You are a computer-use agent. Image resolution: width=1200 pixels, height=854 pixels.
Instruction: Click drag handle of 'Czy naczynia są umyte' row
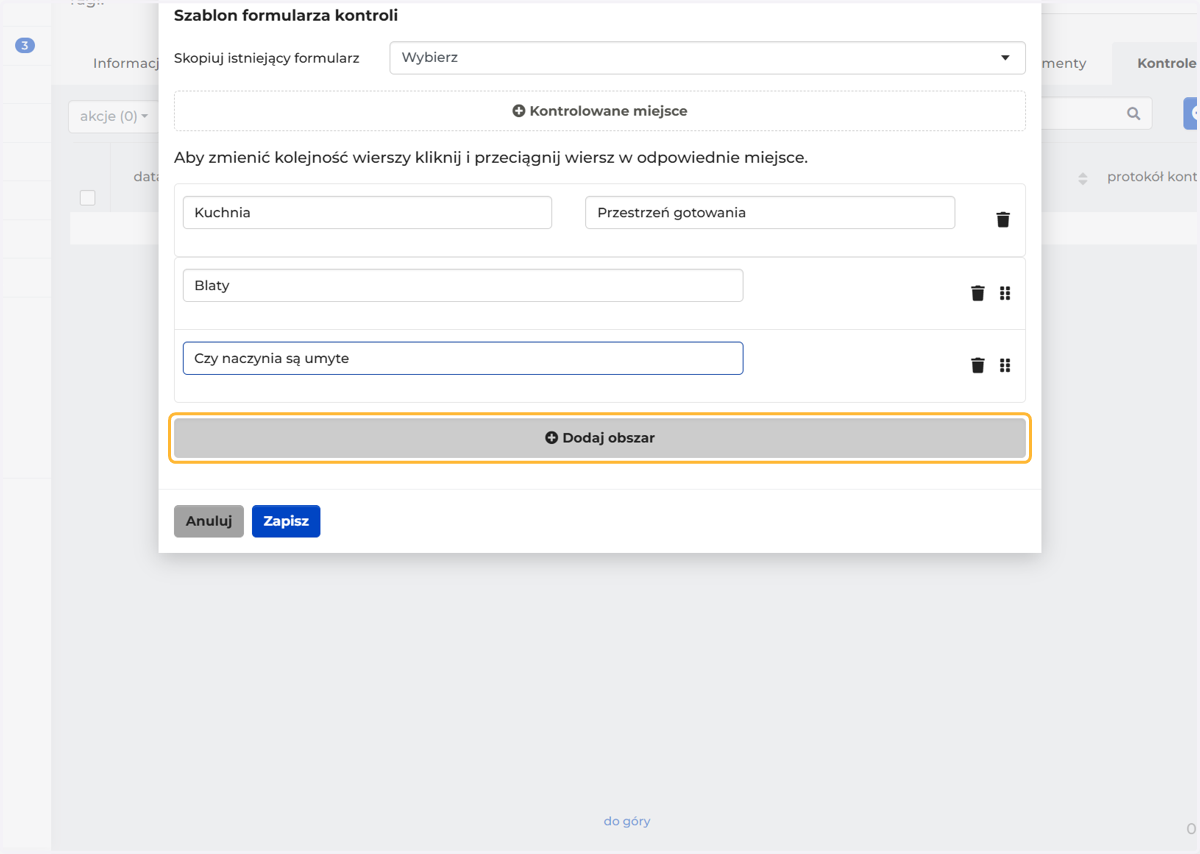1005,365
